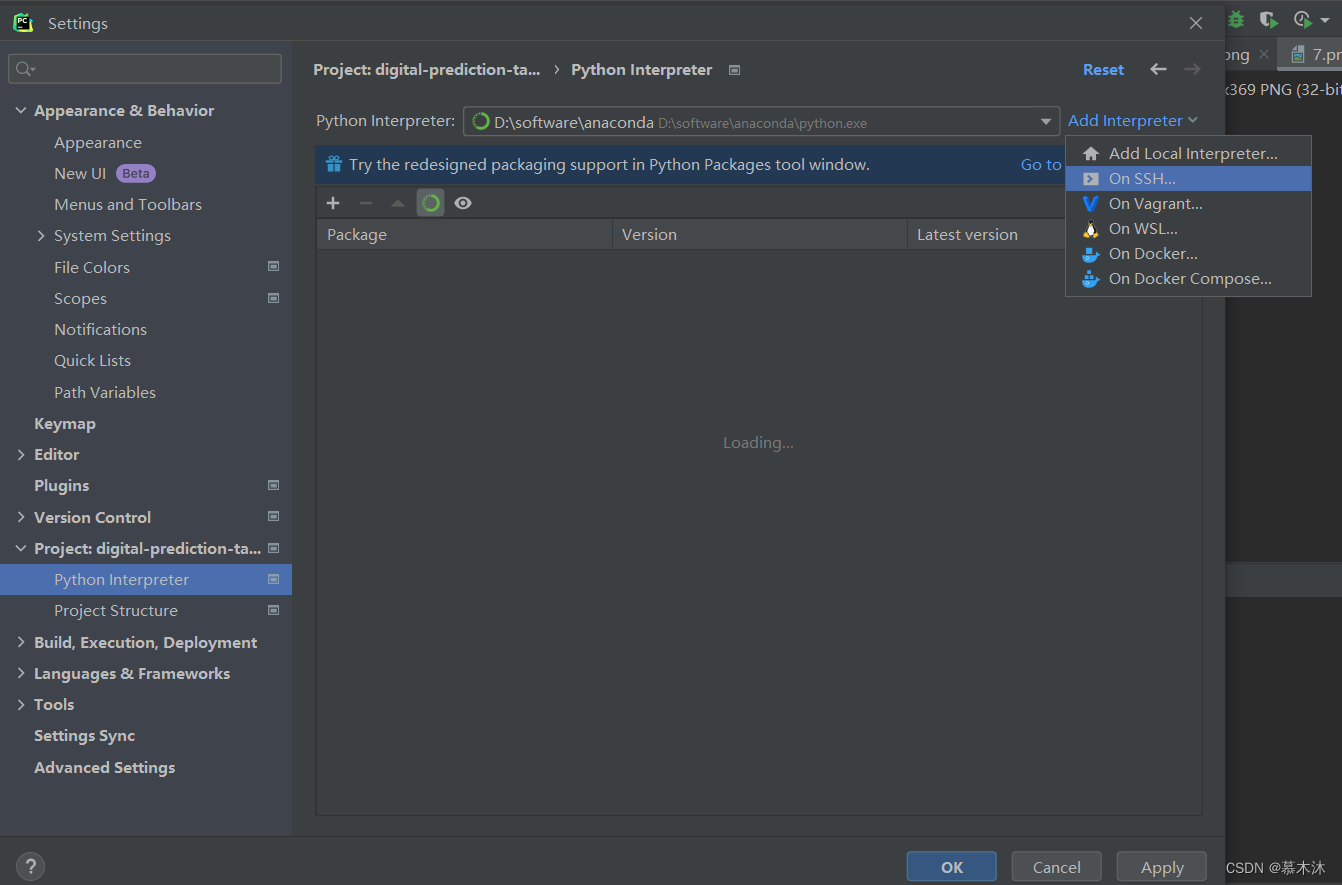
Task: Click the Vagrant V icon
Action: pyautogui.click(x=1091, y=204)
